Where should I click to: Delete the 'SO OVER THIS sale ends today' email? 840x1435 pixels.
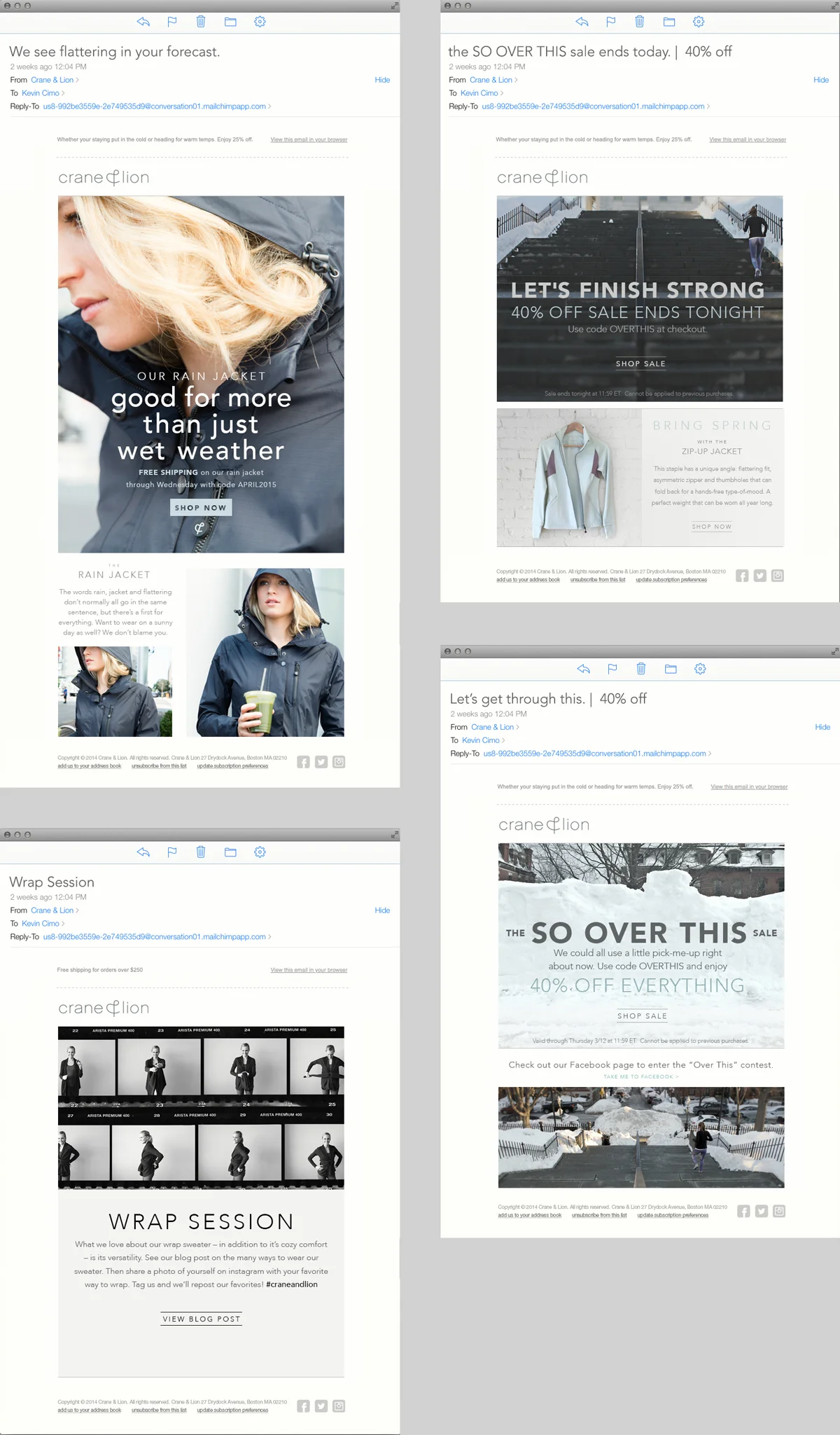(x=640, y=22)
